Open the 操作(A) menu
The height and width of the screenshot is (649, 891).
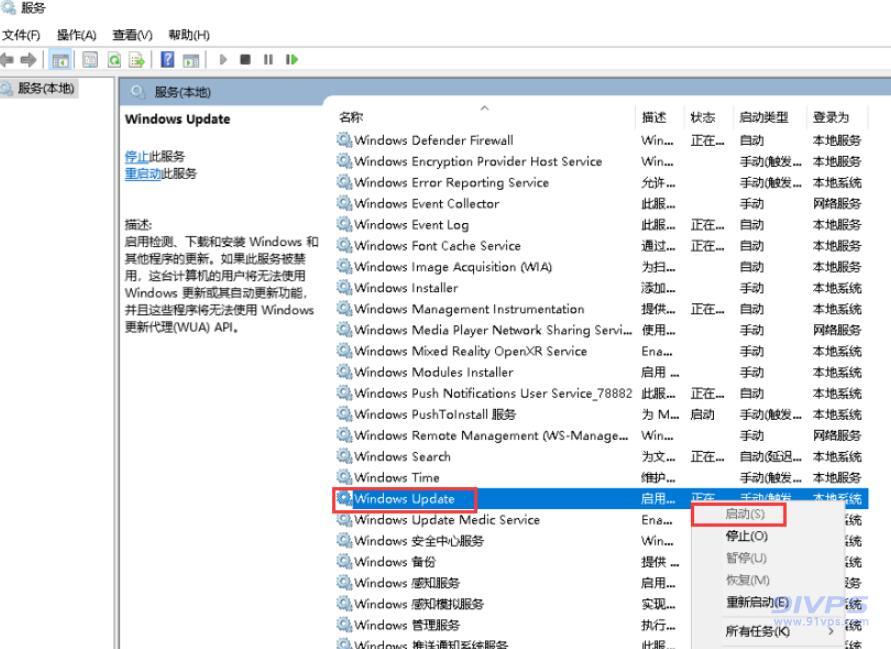(77, 35)
